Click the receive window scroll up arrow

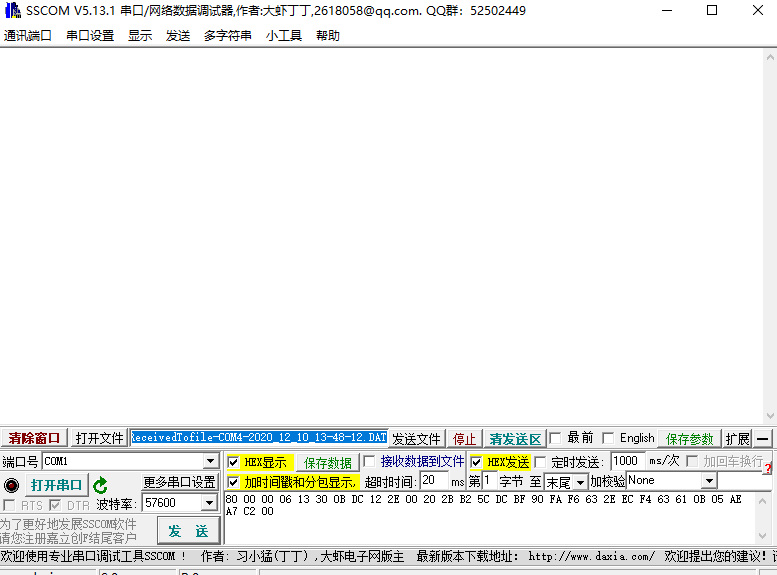770,58
